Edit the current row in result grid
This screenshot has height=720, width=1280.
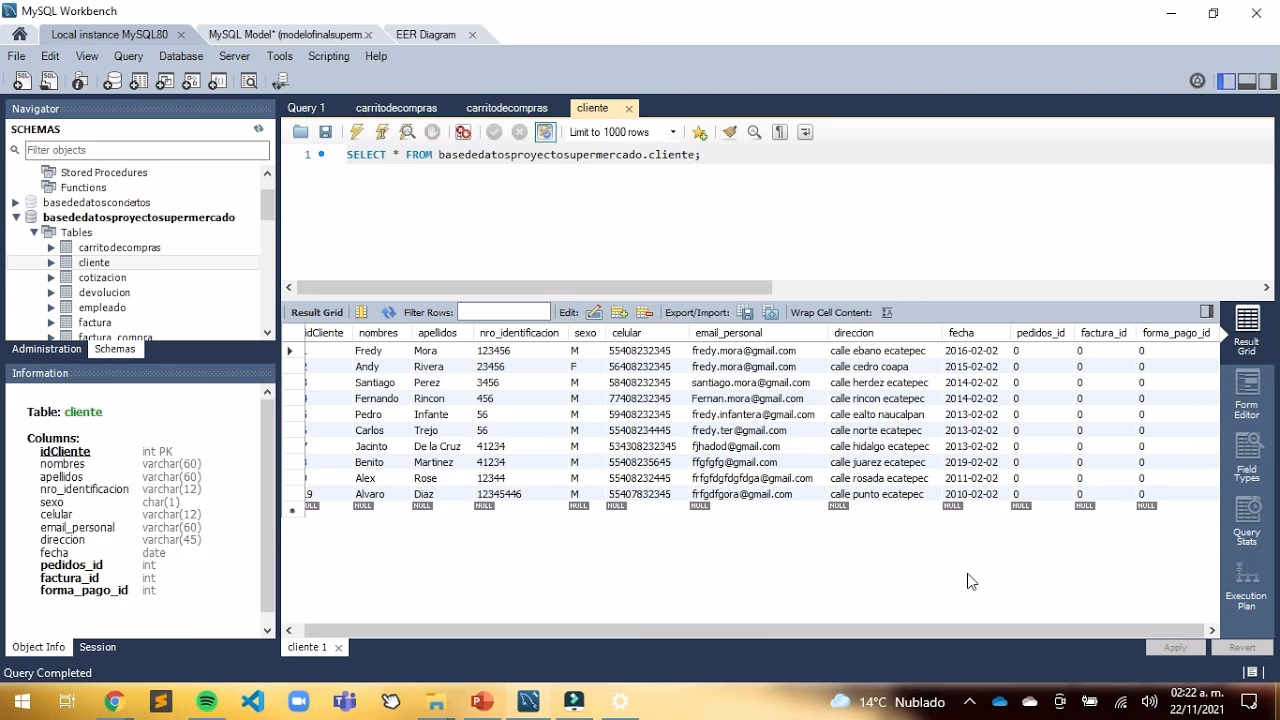click(x=594, y=312)
